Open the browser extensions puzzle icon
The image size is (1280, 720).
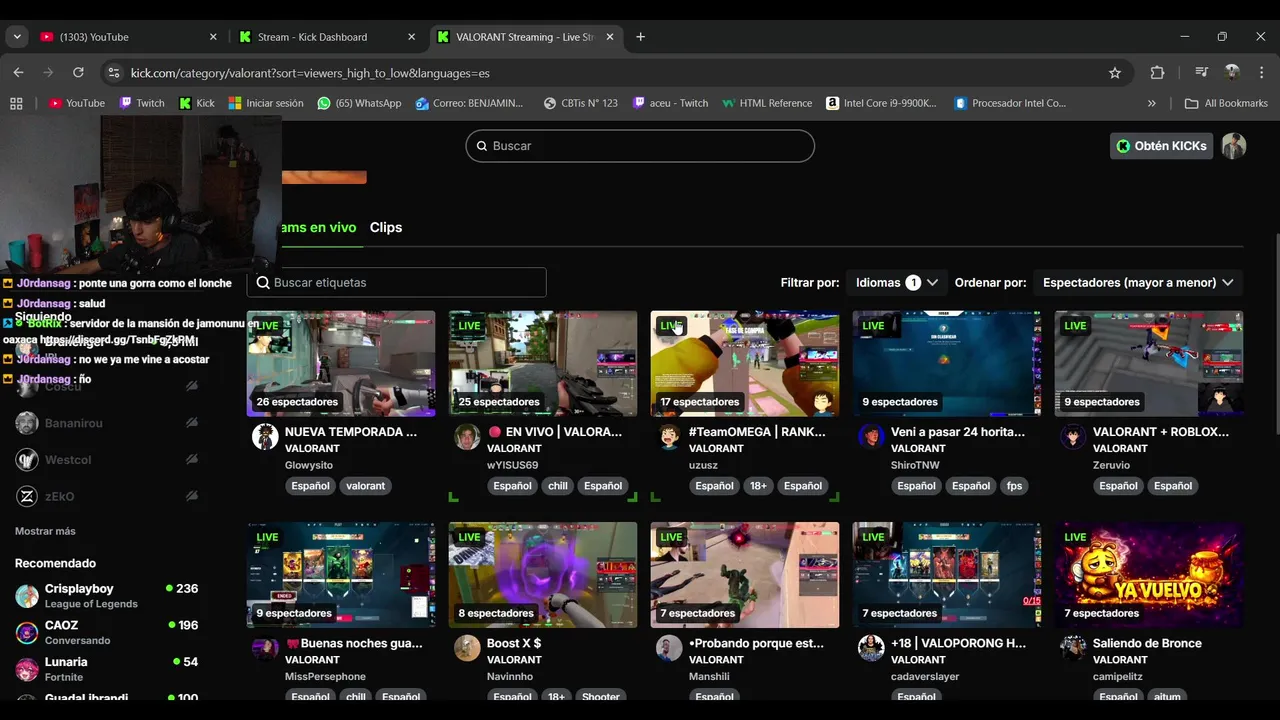1157,72
